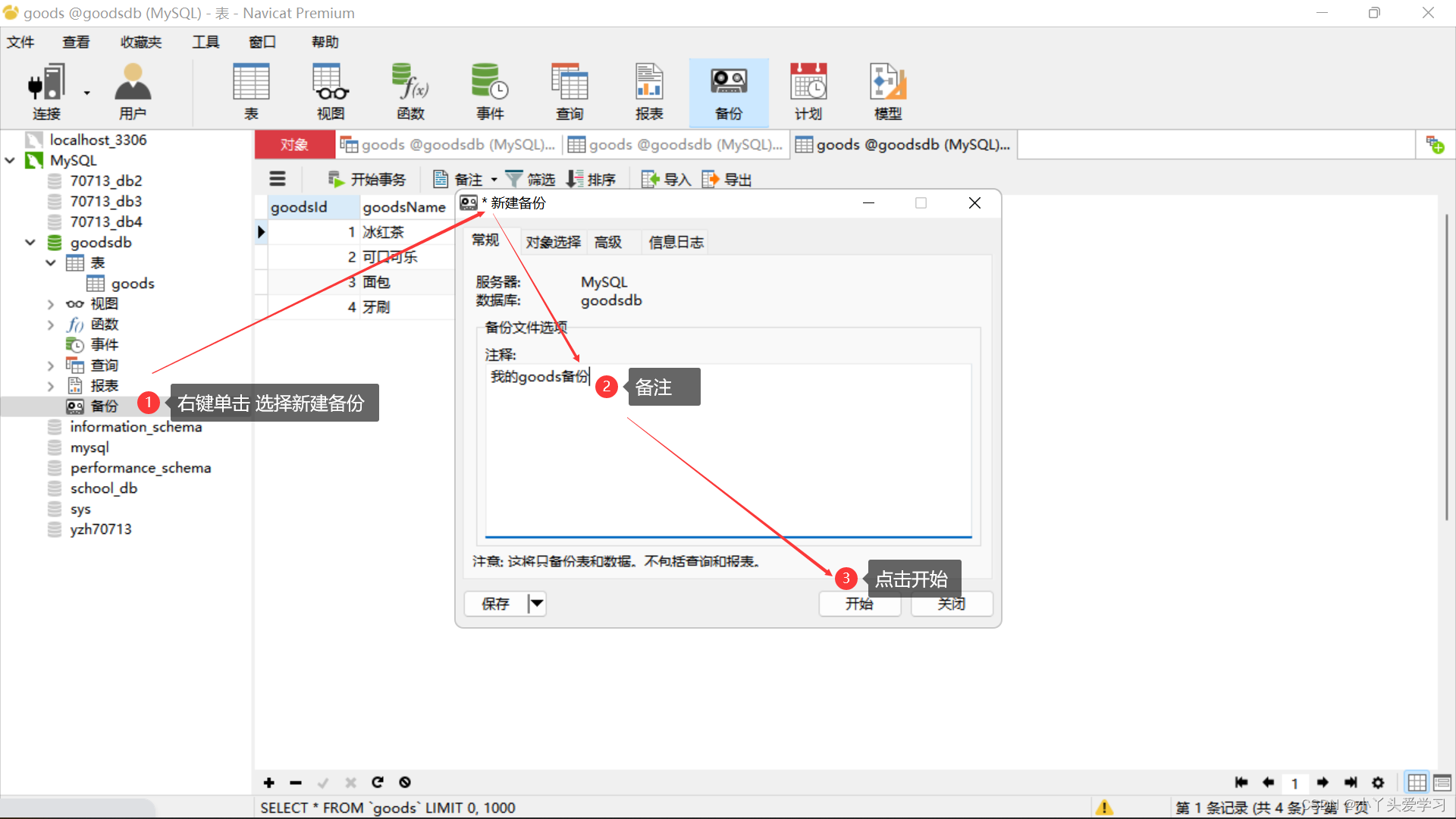Go to the next page arrow
The image size is (1456, 819).
point(1323,783)
